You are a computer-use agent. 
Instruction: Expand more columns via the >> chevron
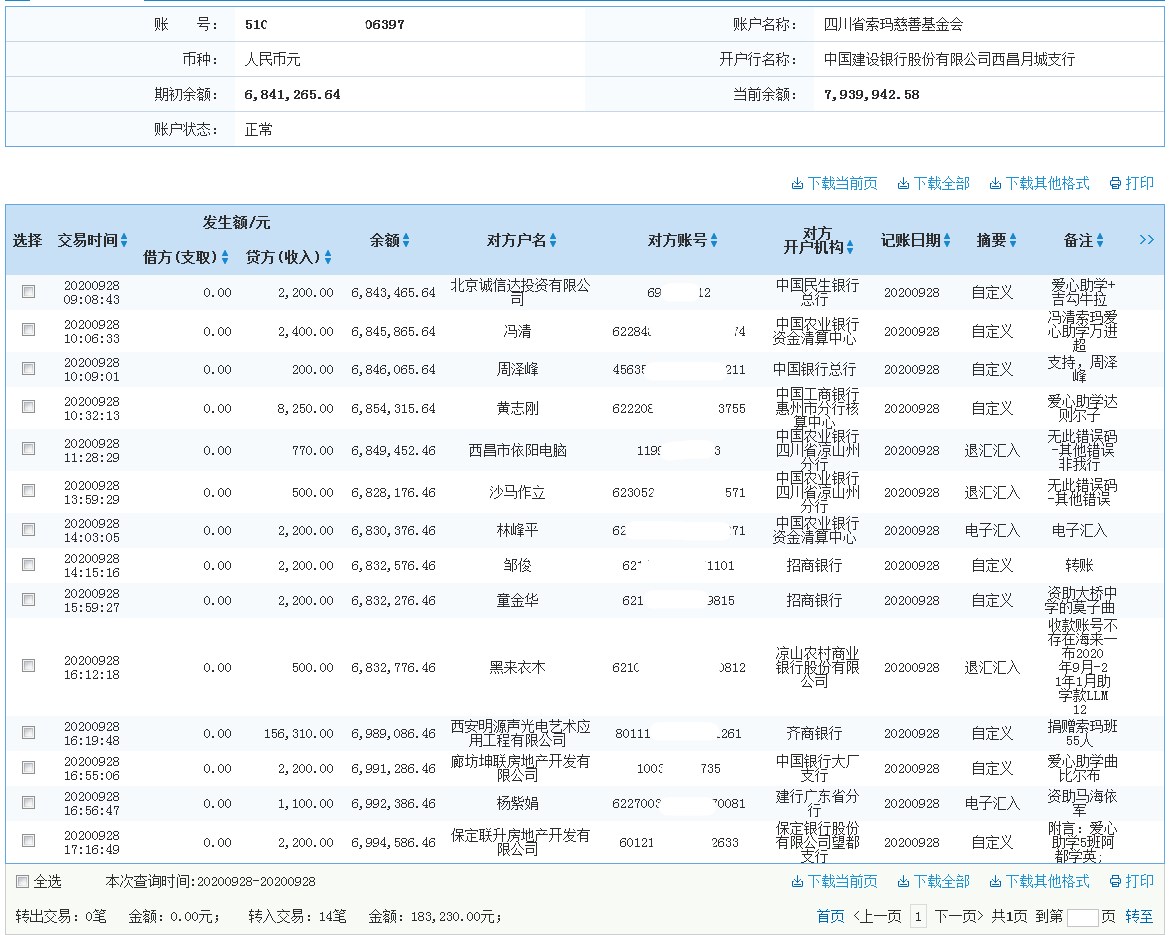(x=1147, y=239)
